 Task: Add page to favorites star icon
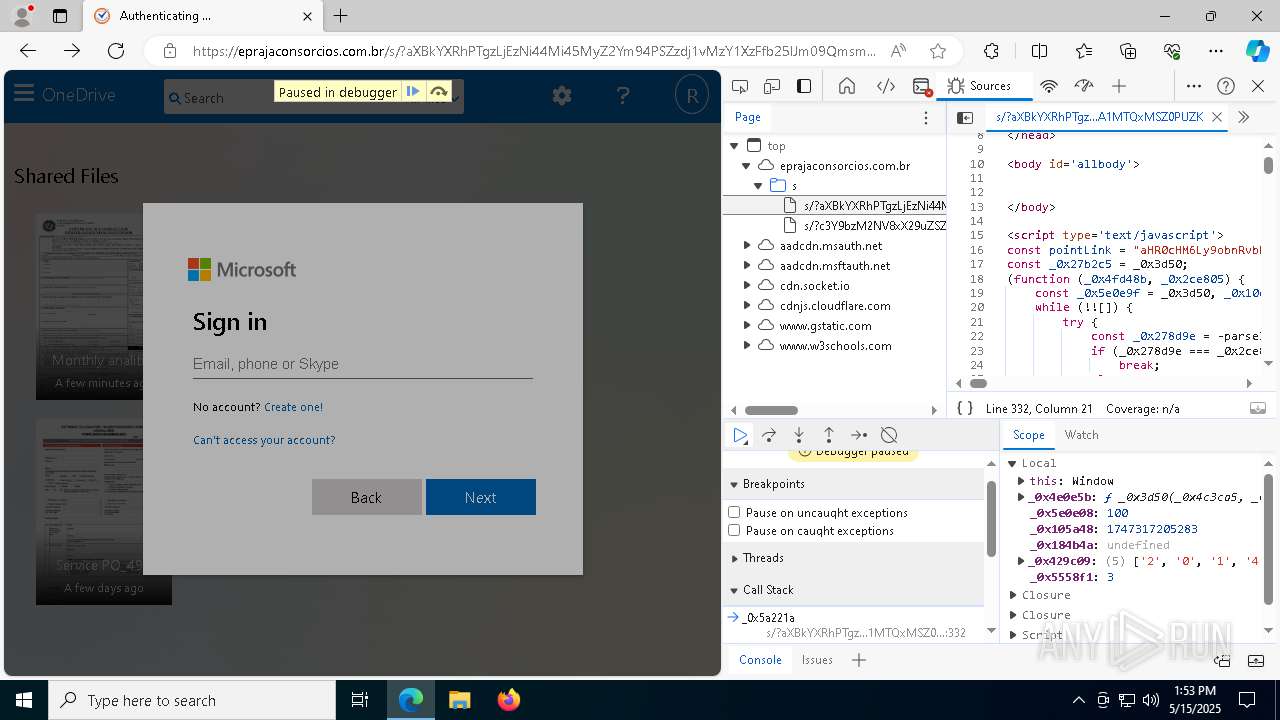click(937, 51)
